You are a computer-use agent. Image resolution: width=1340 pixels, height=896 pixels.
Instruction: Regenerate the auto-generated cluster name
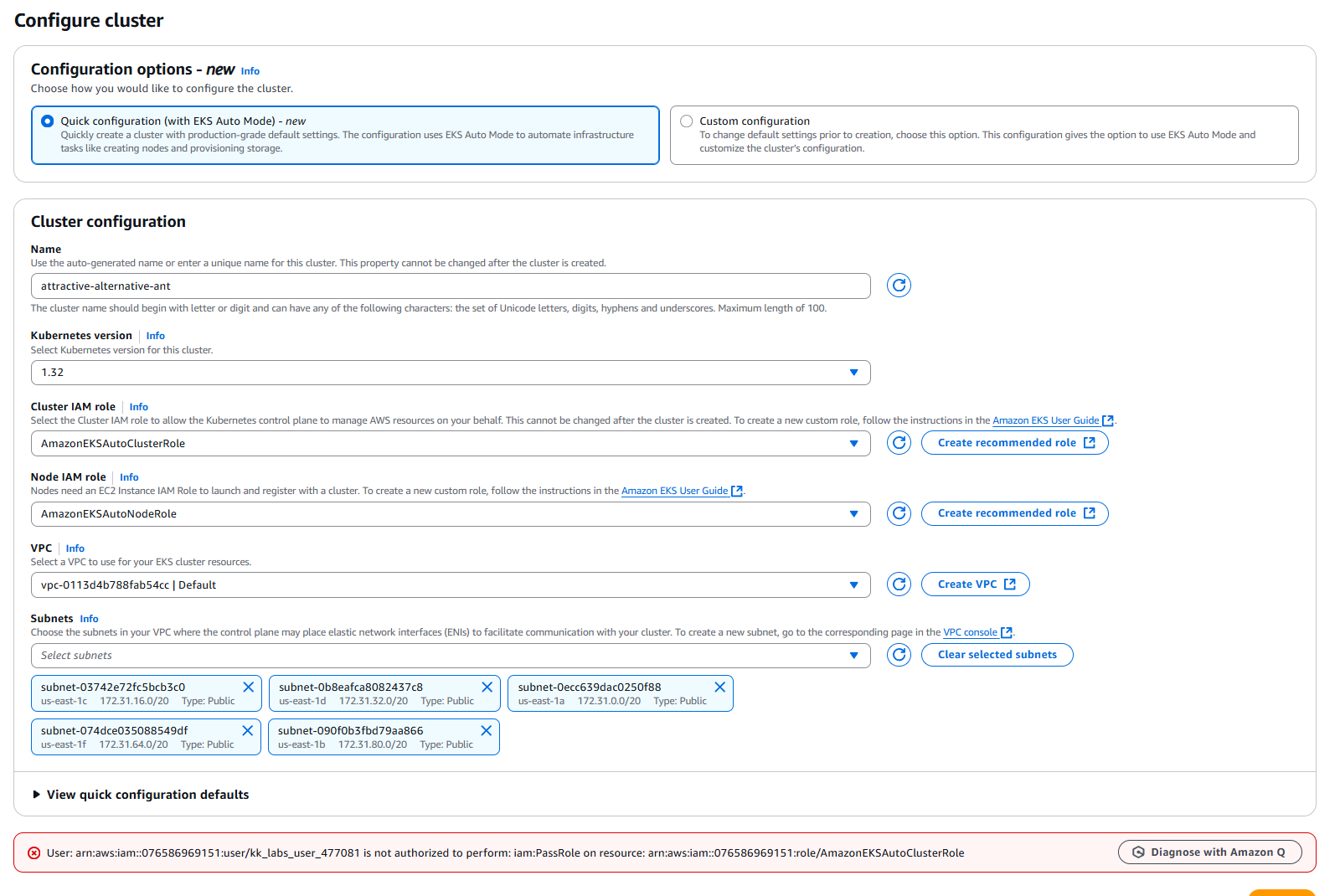point(899,286)
